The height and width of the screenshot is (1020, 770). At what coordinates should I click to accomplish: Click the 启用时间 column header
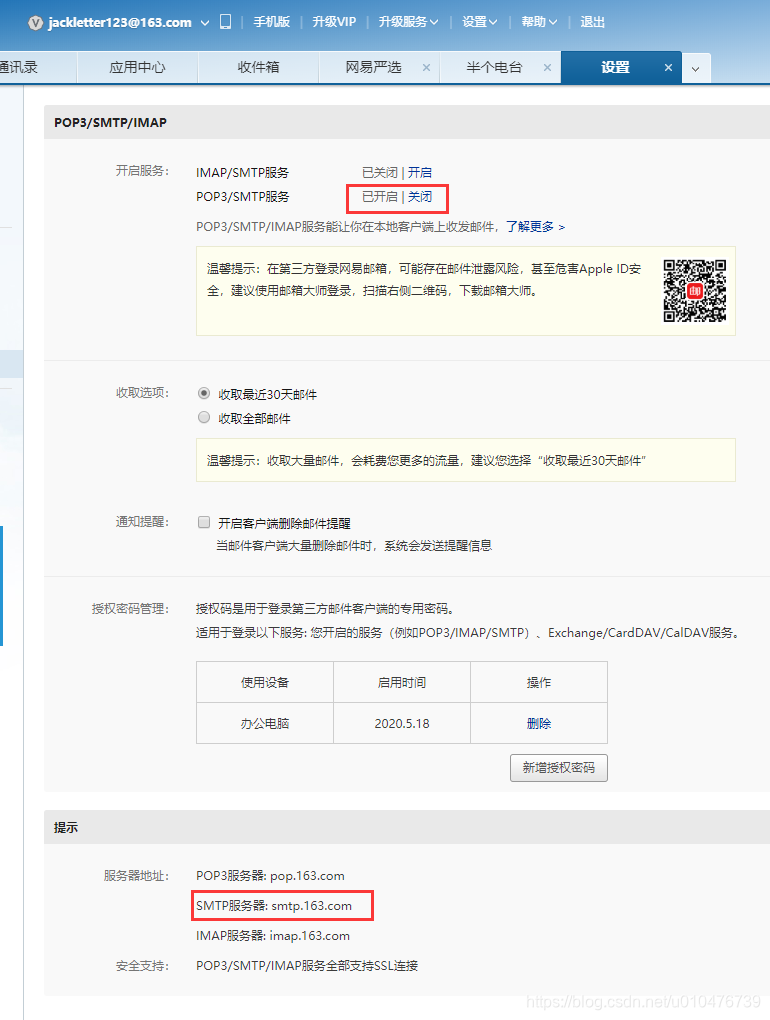(402, 682)
